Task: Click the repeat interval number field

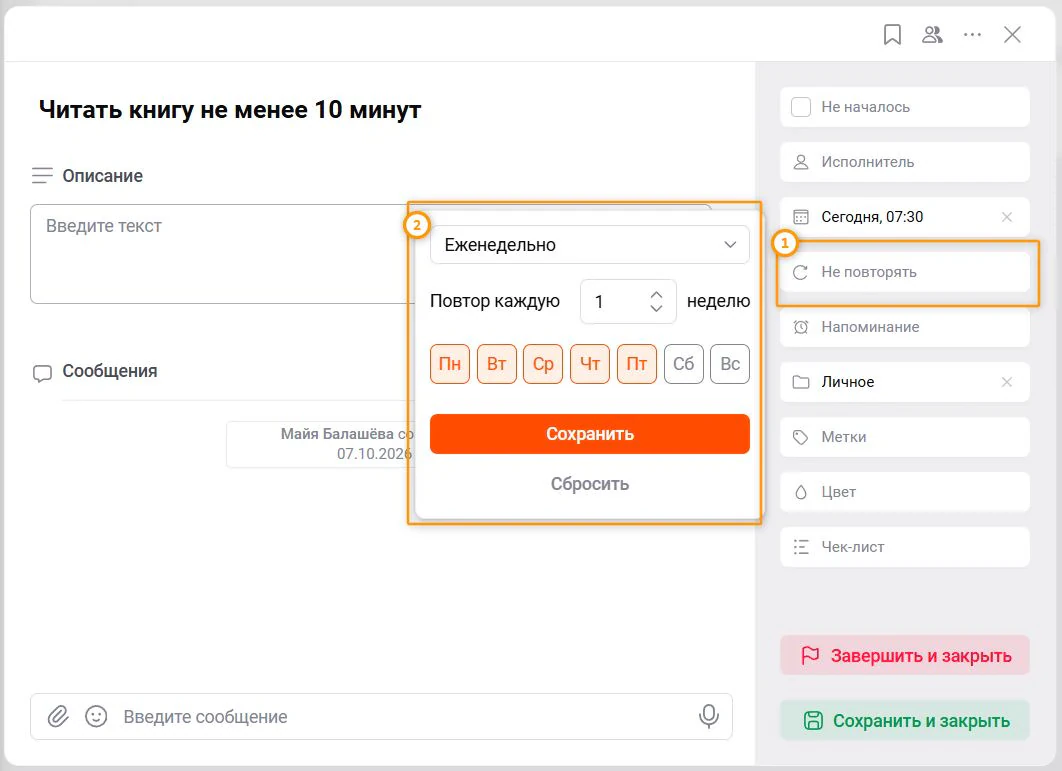Action: coord(628,301)
